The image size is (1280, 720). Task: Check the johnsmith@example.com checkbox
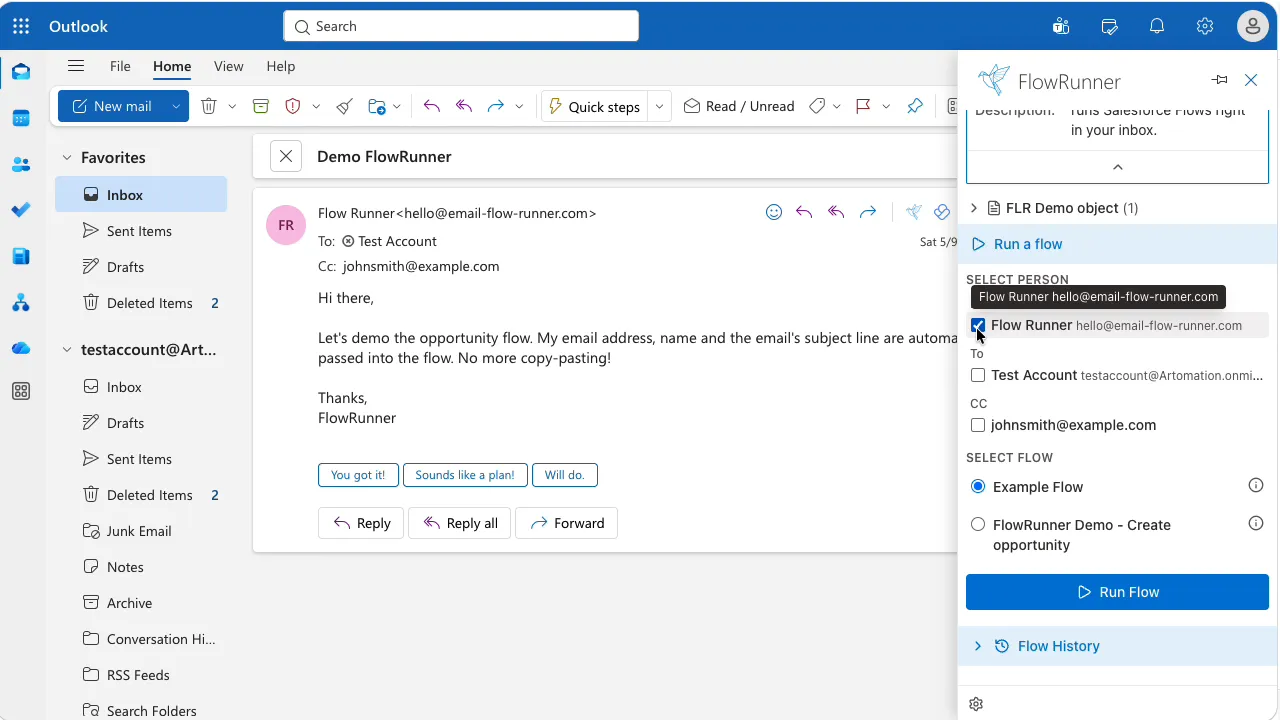pyautogui.click(x=978, y=425)
